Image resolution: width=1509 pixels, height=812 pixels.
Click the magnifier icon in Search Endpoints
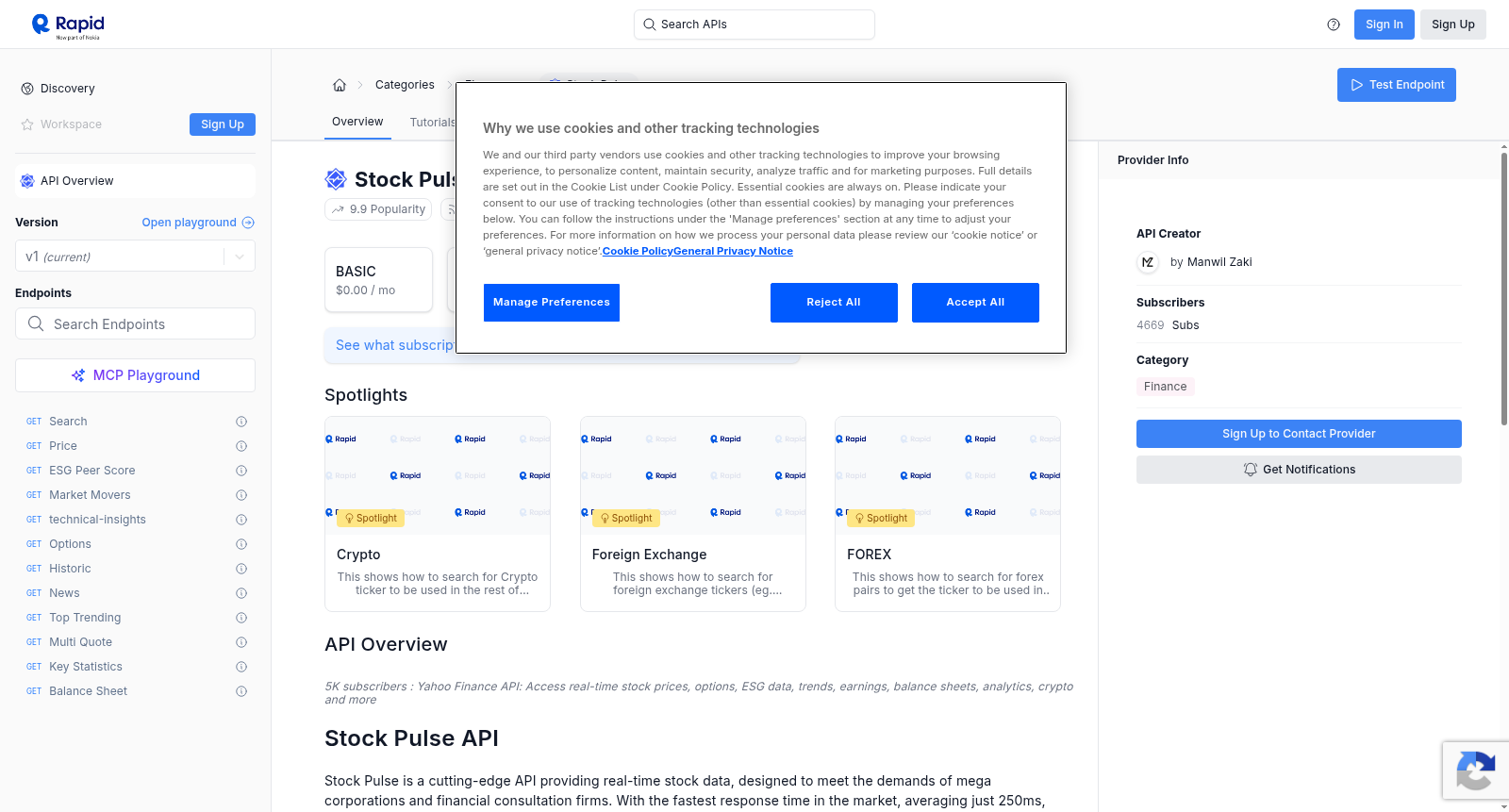(x=36, y=323)
